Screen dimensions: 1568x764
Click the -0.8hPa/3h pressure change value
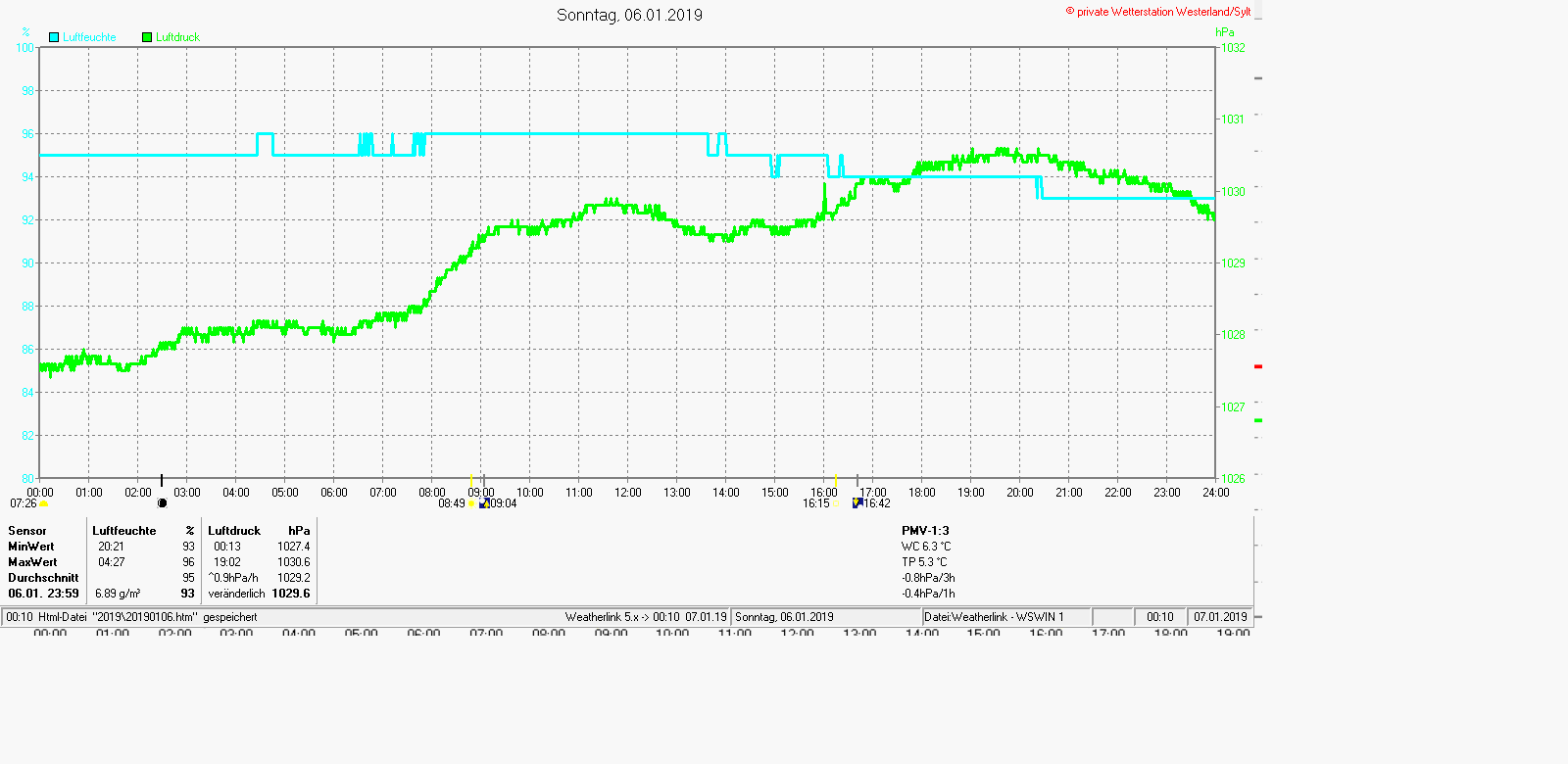[x=928, y=578]
